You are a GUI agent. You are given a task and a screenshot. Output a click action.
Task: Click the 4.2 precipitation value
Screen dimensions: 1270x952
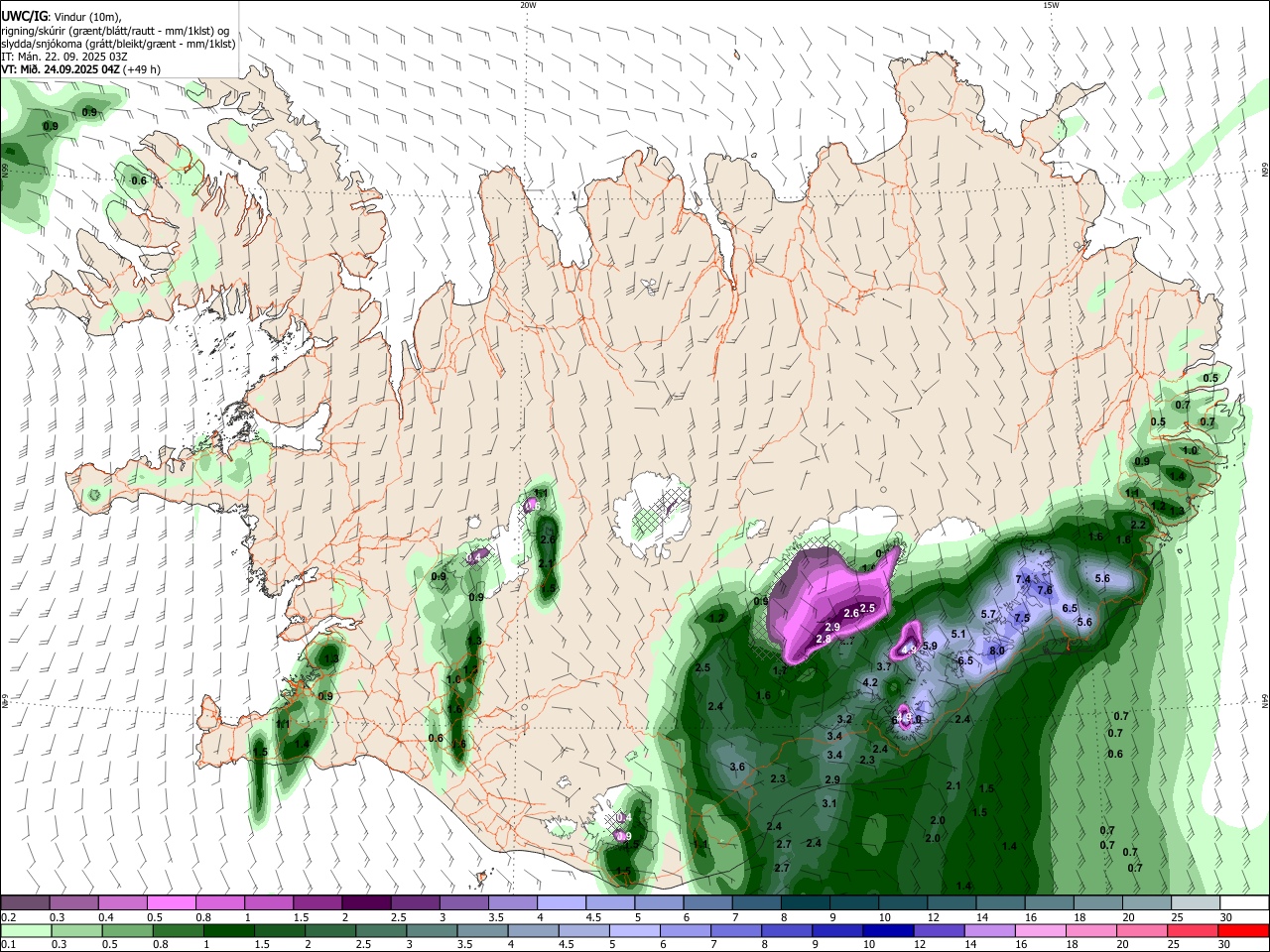tap(870, 683)
